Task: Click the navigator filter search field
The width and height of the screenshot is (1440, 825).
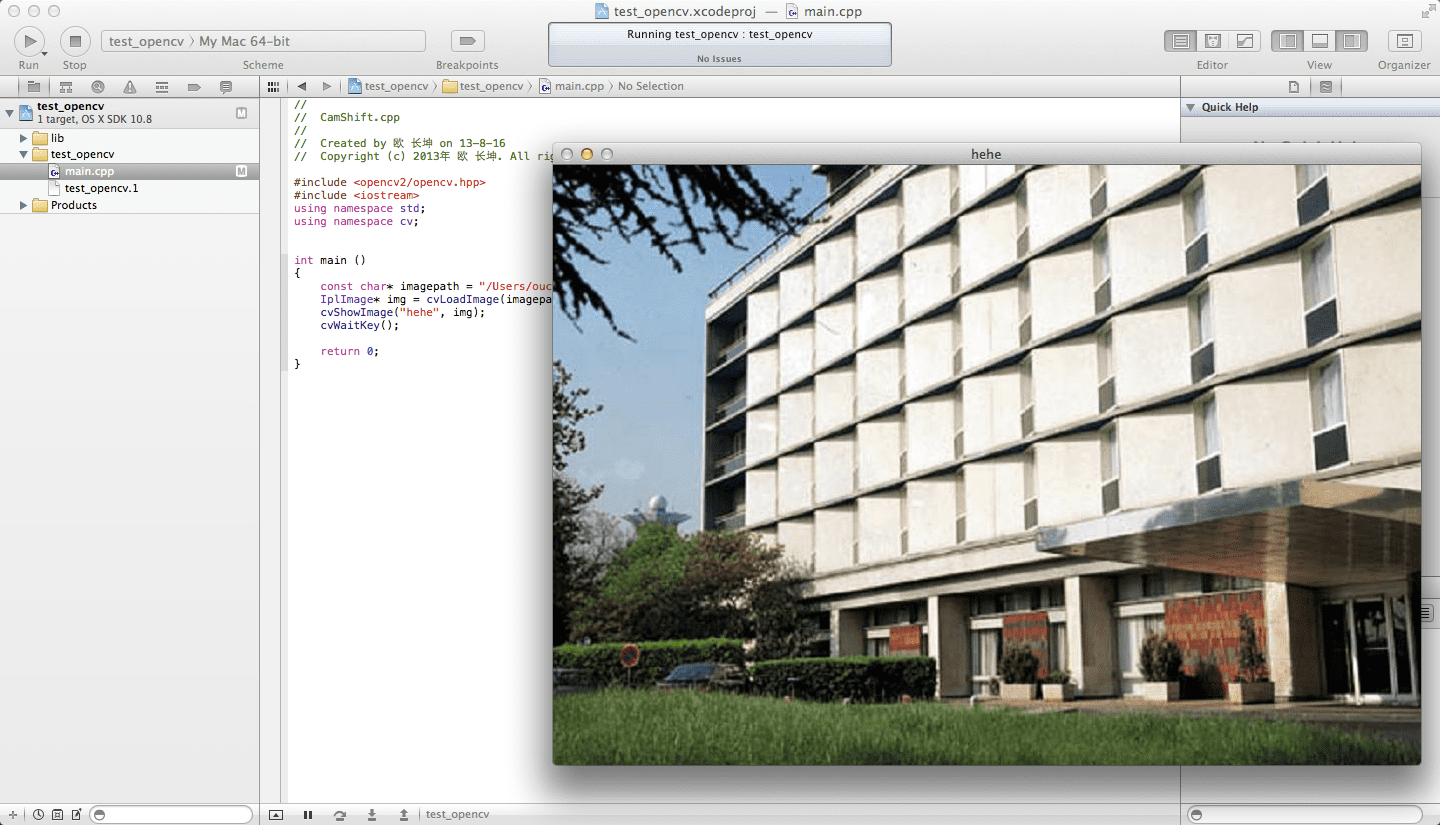Action: [x=172, y=815]
